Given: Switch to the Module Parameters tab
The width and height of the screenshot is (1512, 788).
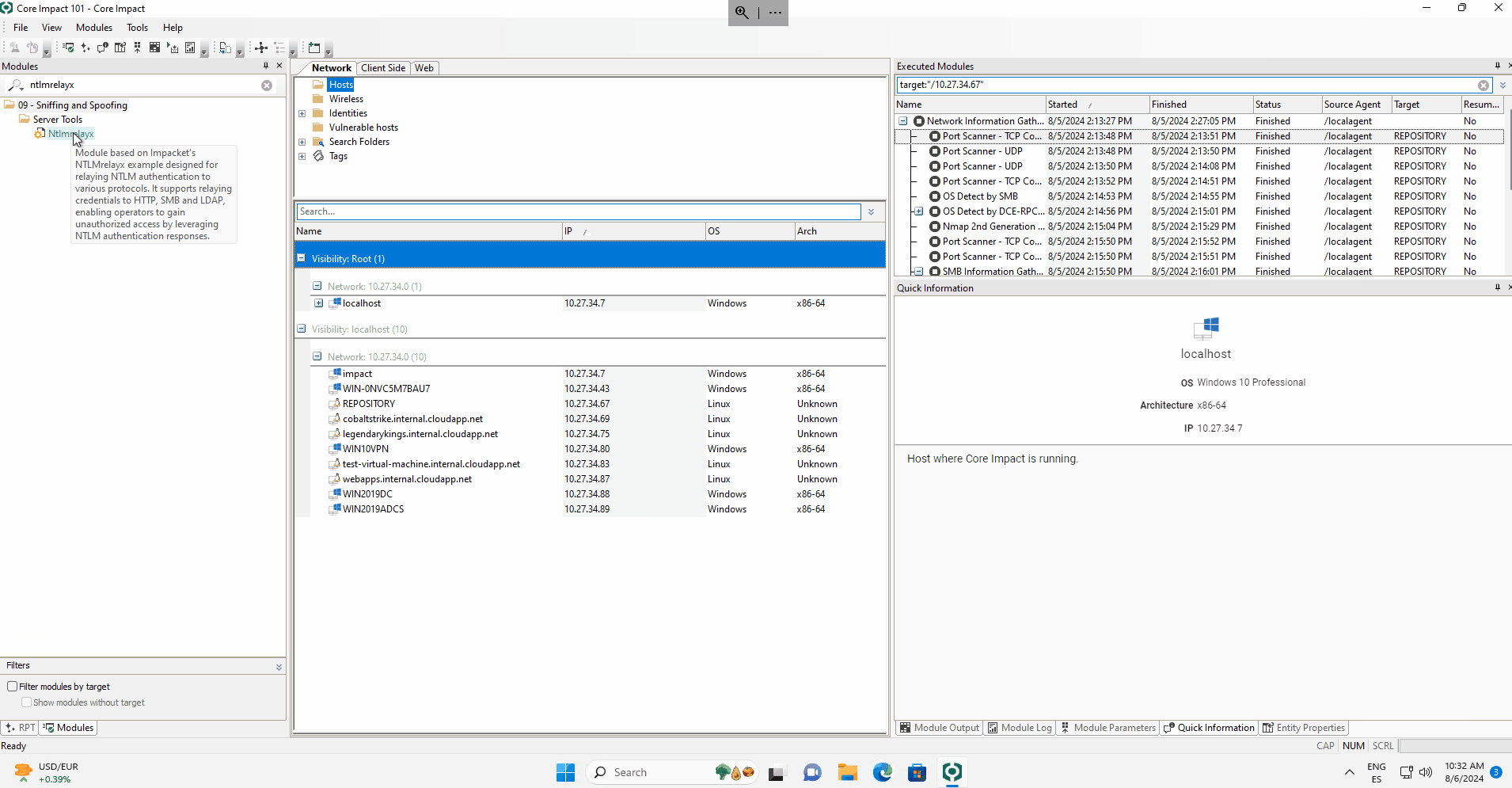Looking at the screenshot, I should pyautogui.click(x=1107, y=728).
